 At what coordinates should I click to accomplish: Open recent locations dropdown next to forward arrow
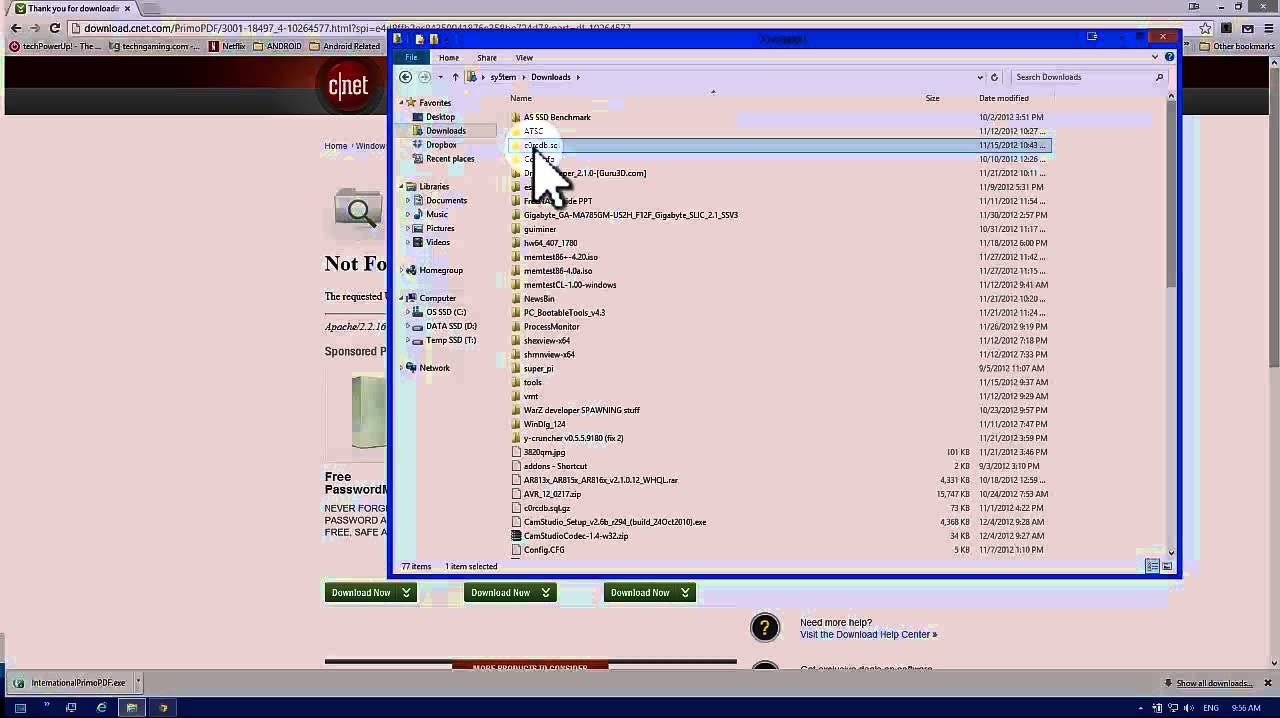coord(440,77)
